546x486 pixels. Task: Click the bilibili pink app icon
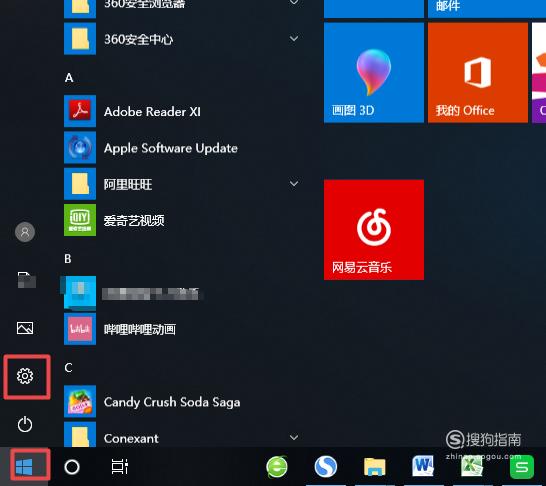pos(80,329)
